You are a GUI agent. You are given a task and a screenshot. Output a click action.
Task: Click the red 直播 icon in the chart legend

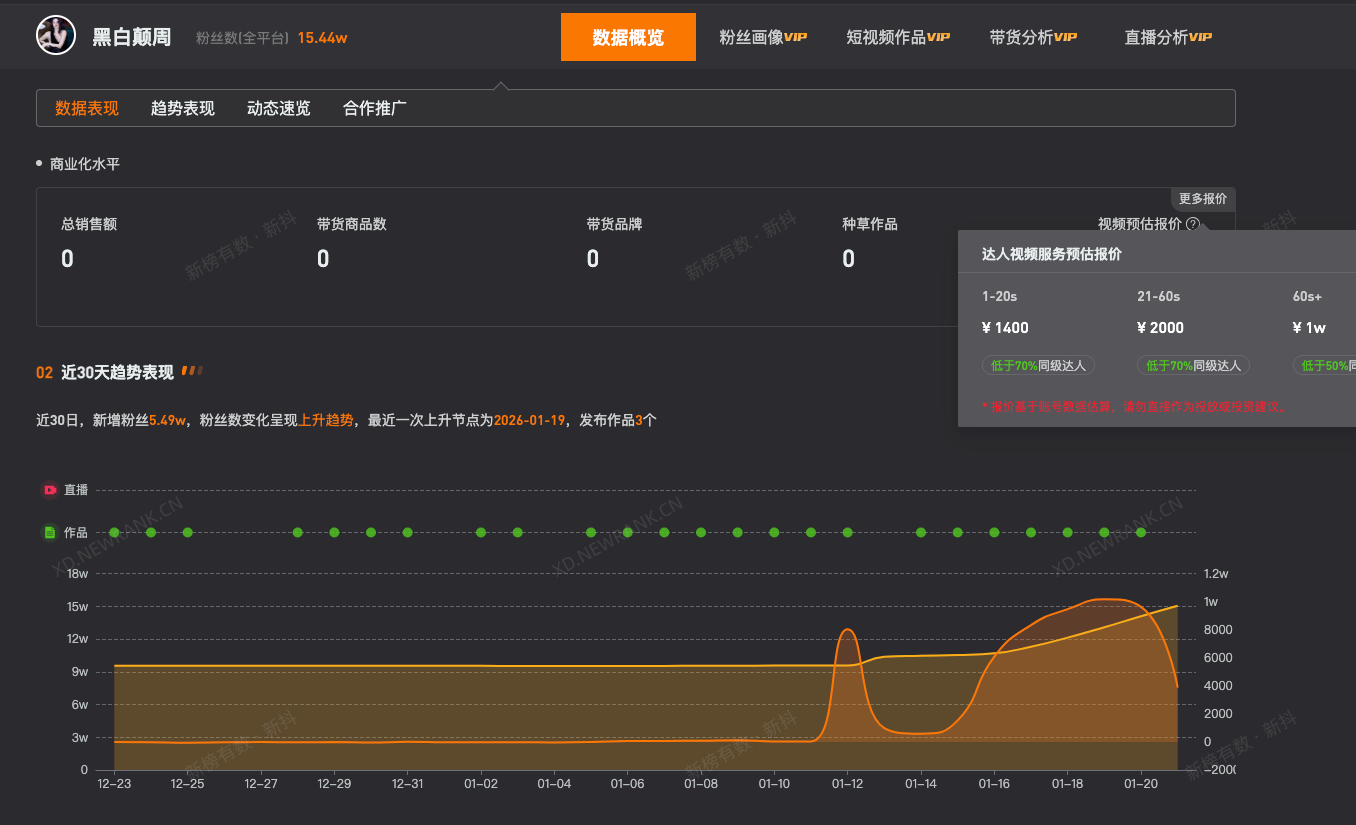click(49, 489)
